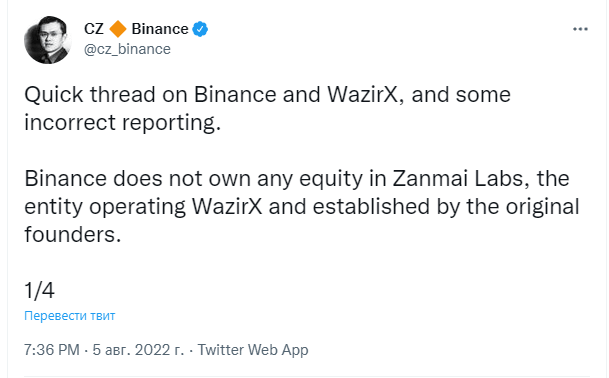Select the words "incorrect reporting."
This screenshot has height=378, width=609.
(x=122, y=122)
